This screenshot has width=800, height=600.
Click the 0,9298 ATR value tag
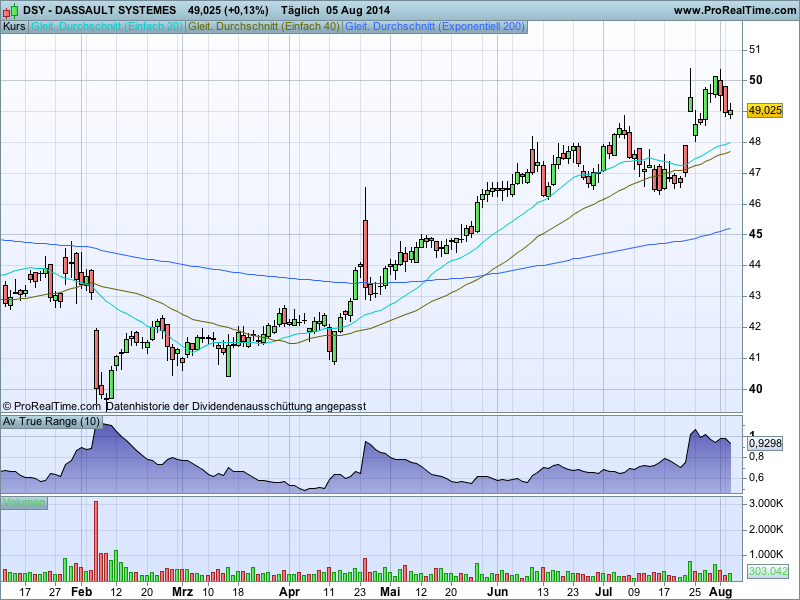click(x=765, y=443)
